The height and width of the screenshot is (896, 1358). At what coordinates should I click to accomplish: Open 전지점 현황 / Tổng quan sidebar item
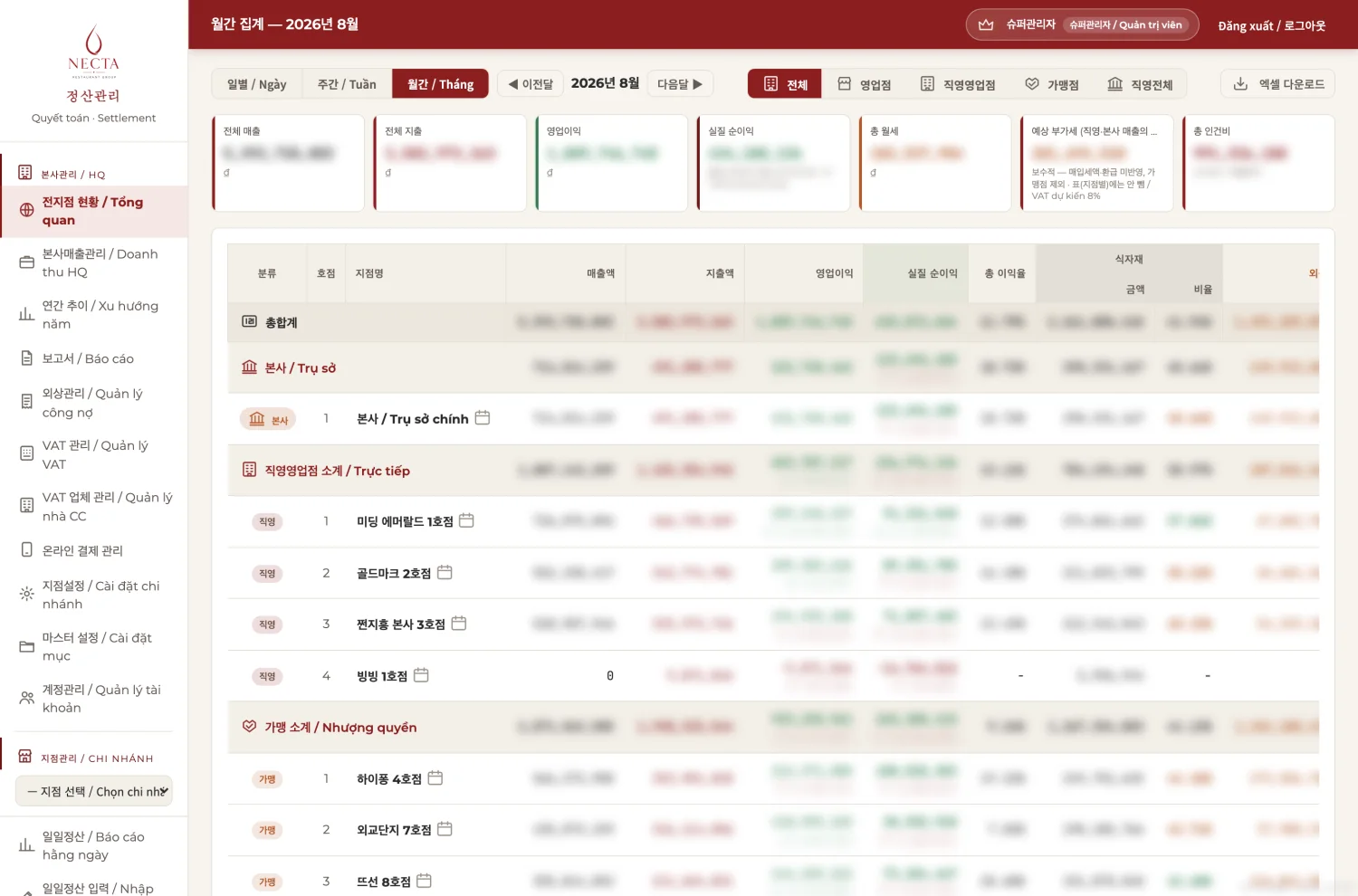coord(93,211)
